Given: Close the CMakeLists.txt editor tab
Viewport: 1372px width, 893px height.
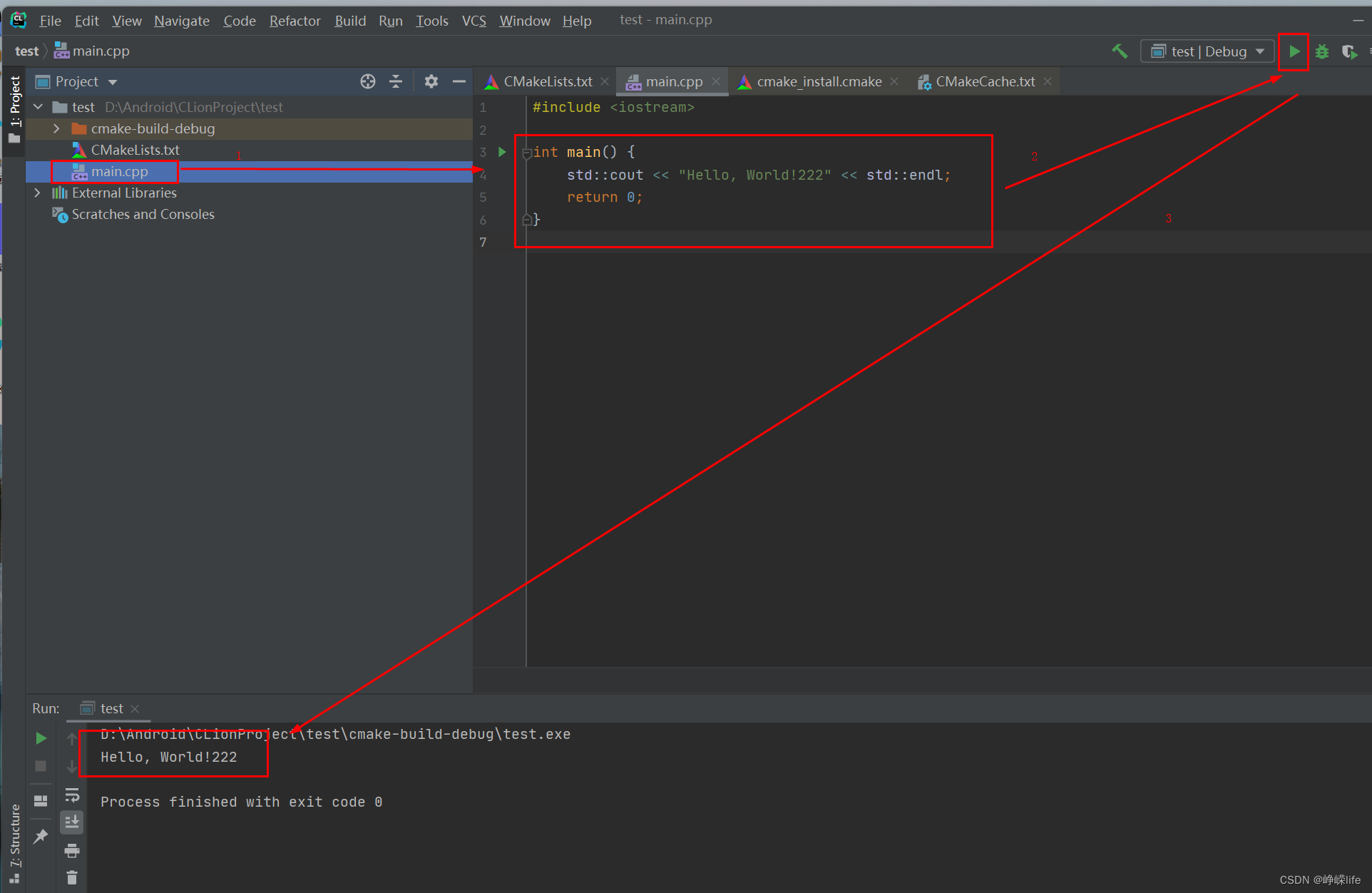Looking at the screenshot, I should click(605, 82).
